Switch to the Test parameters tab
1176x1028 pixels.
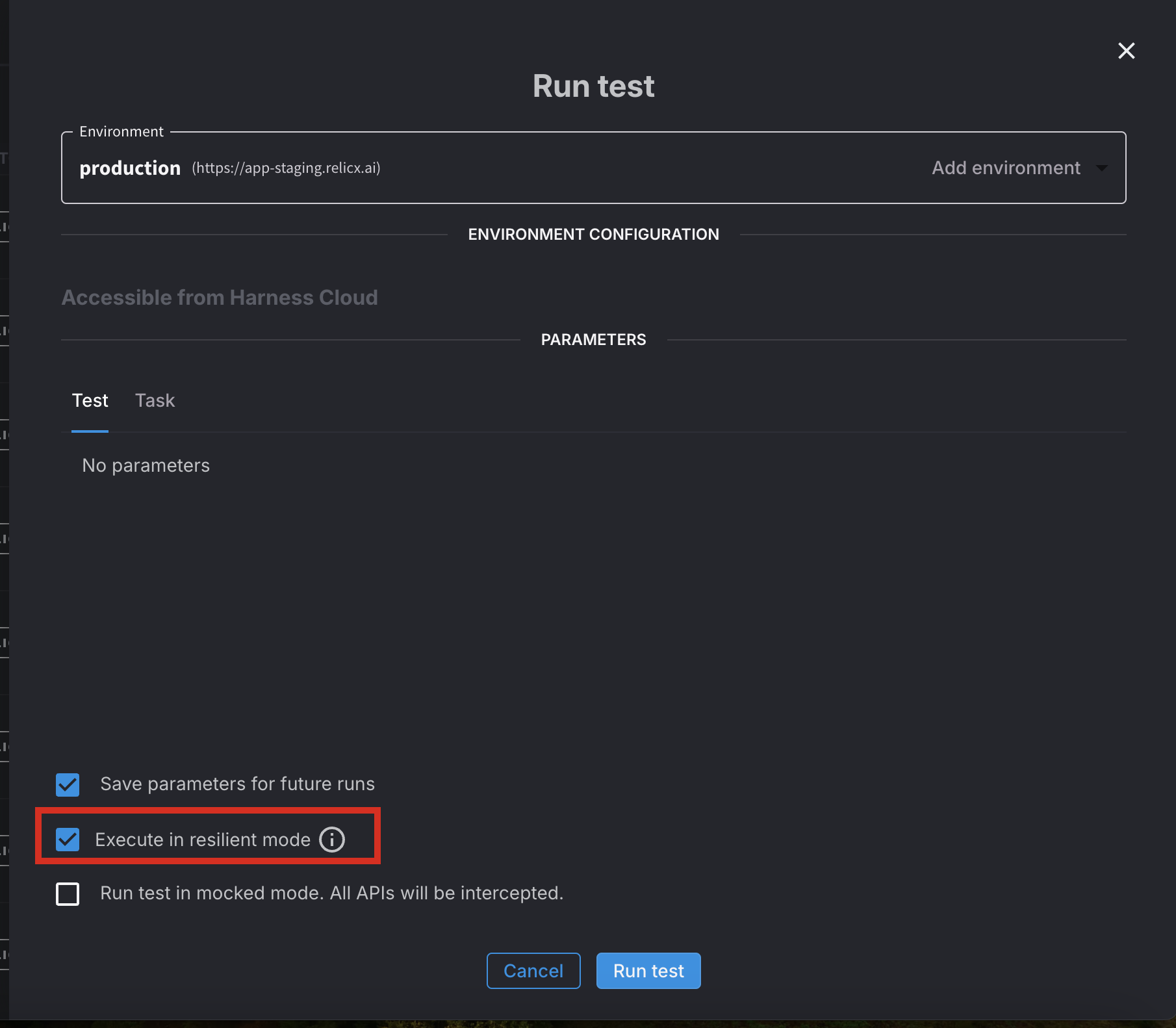90,401
